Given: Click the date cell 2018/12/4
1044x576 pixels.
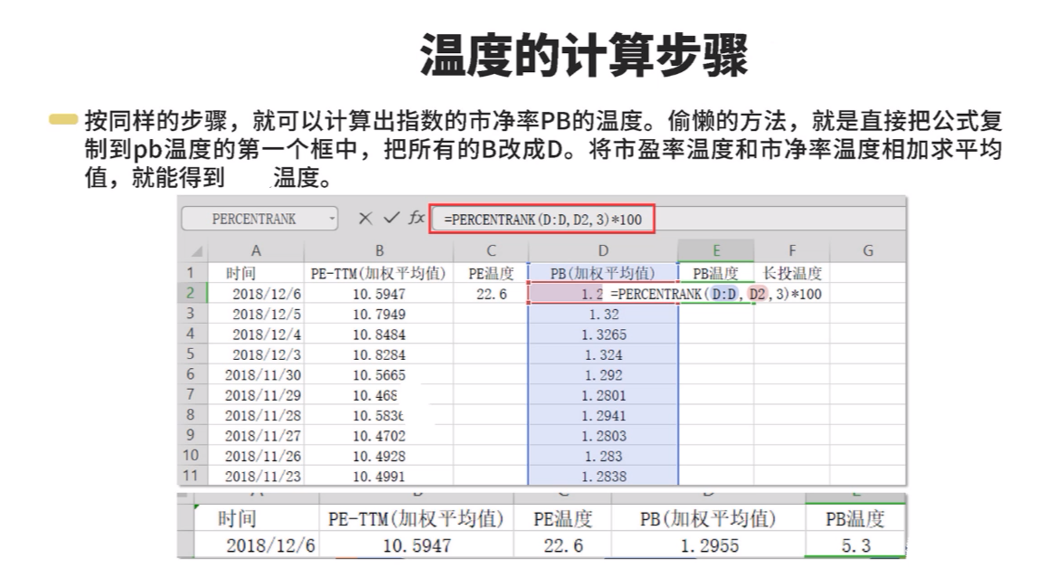Looking at the screenshot, I should pyautogui.click(x=256, y=334).
